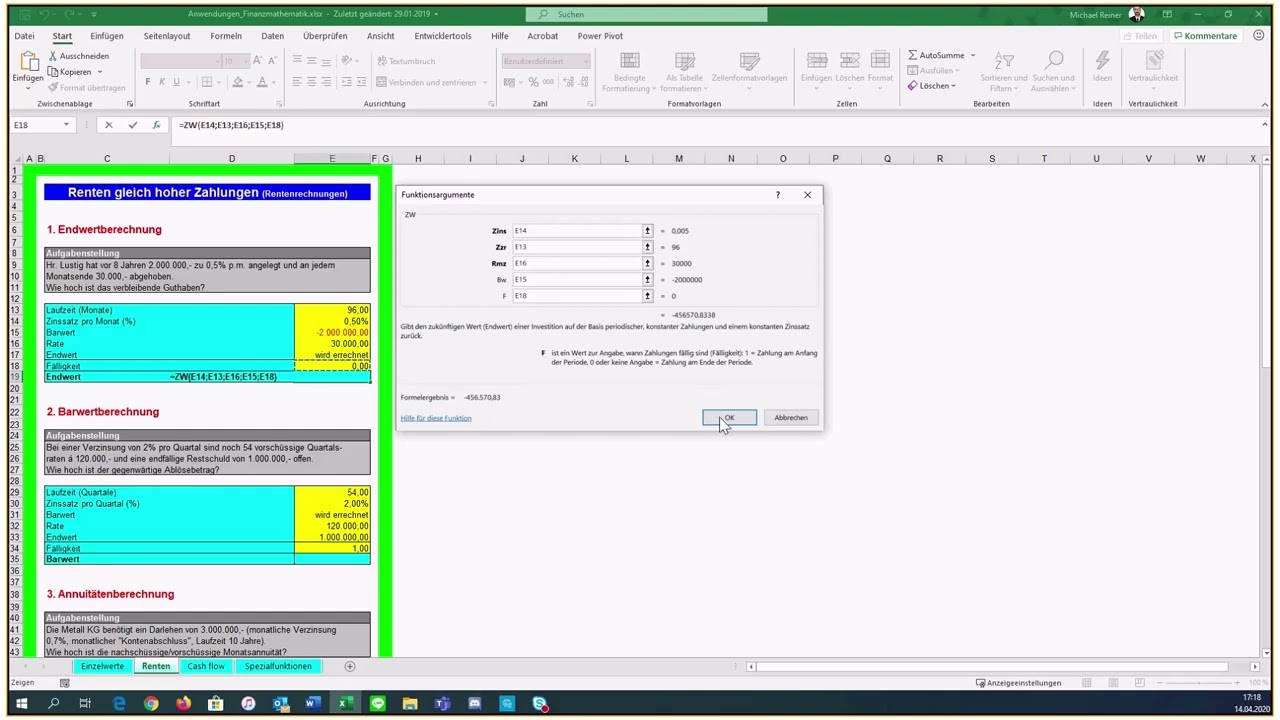Image resolution: width=1280 pixels, height=720 pixels.
Task: Click Abbrechen in the function dialog
Action: point(791,418)
